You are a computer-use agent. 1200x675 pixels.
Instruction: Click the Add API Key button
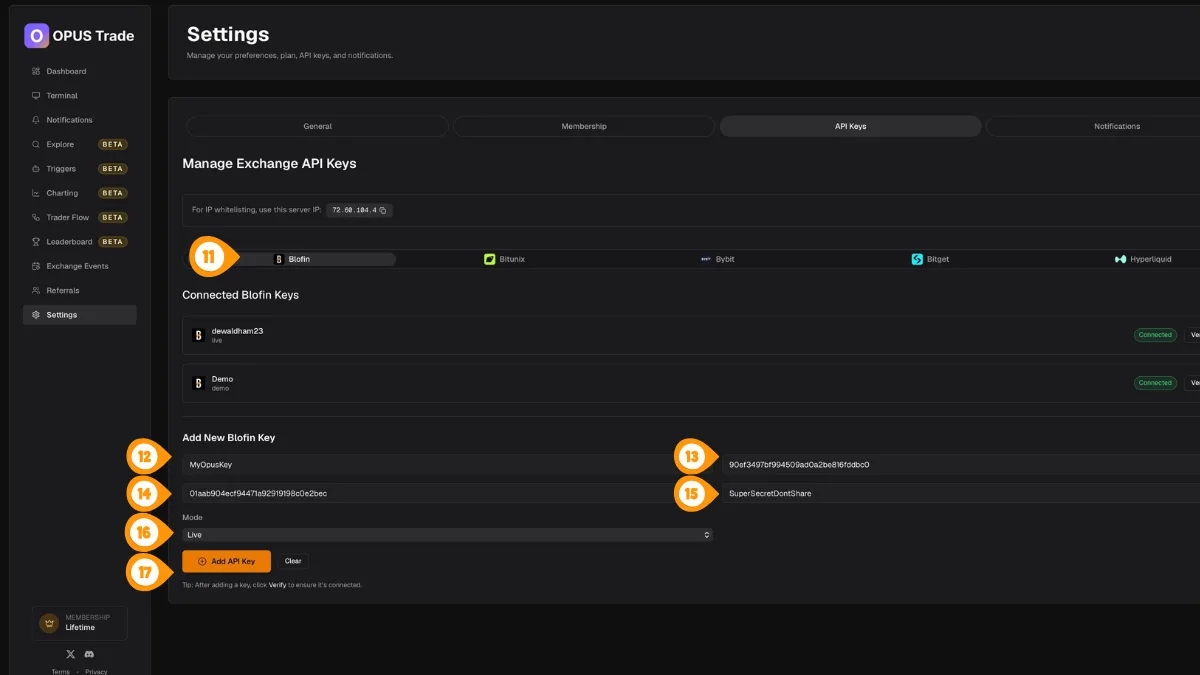(x=226, y=561)
